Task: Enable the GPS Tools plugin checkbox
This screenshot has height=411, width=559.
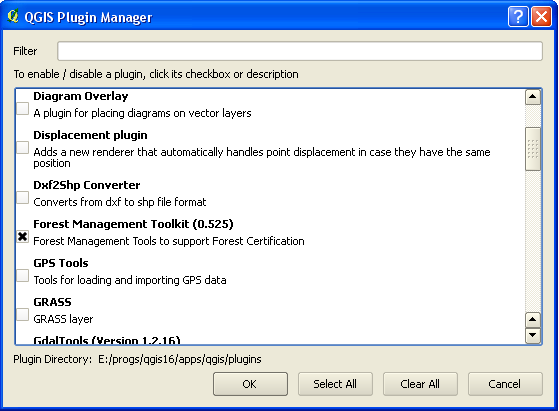Action: pyautogui.click(x=22, y=276)
